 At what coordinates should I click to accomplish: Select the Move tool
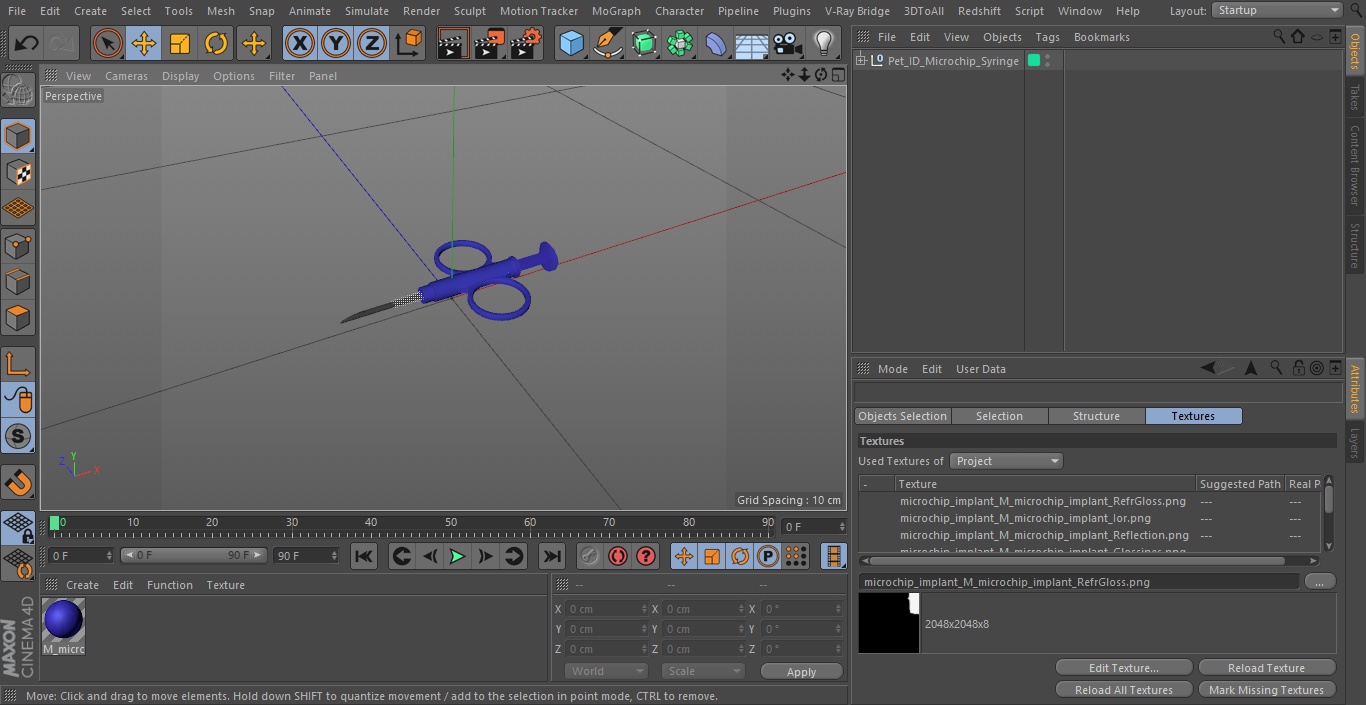click(144, 44)
